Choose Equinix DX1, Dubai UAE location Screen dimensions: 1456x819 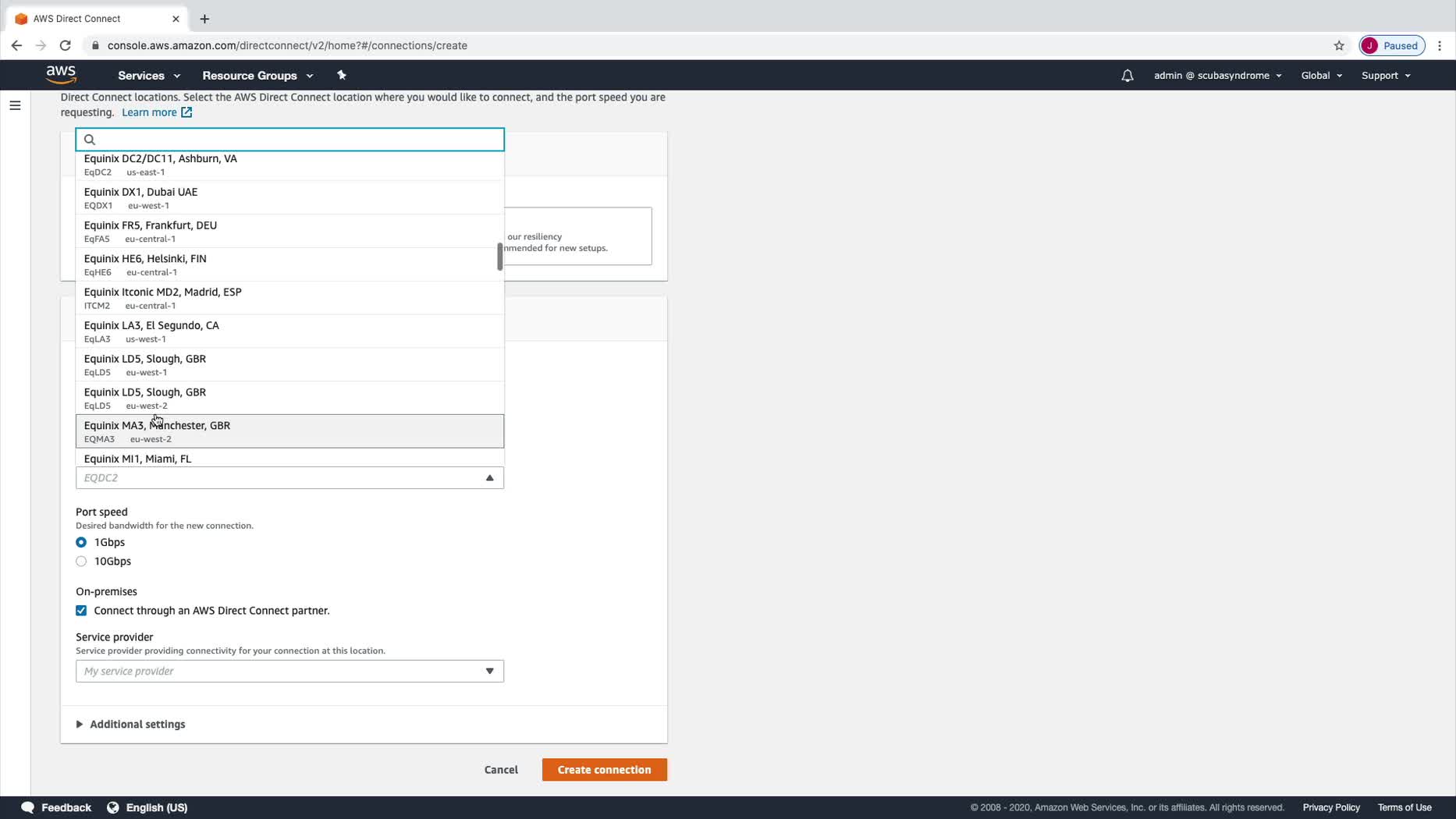(x=289, y=198)
